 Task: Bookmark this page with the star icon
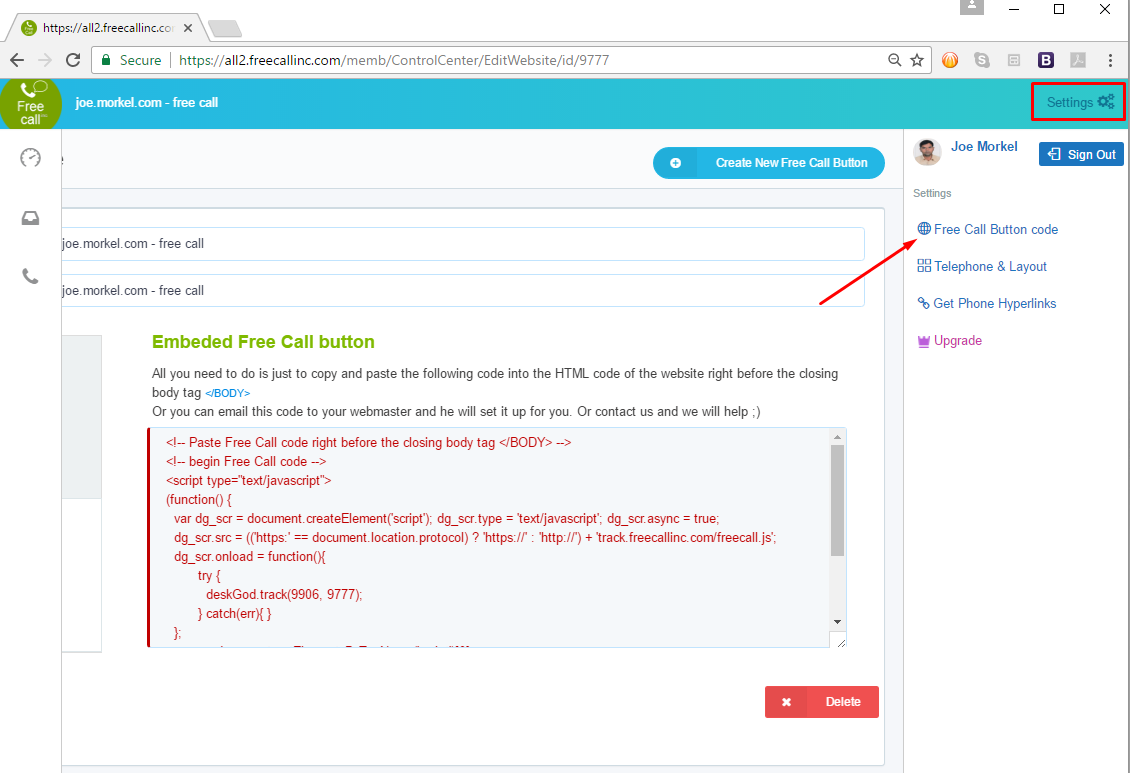917,61
